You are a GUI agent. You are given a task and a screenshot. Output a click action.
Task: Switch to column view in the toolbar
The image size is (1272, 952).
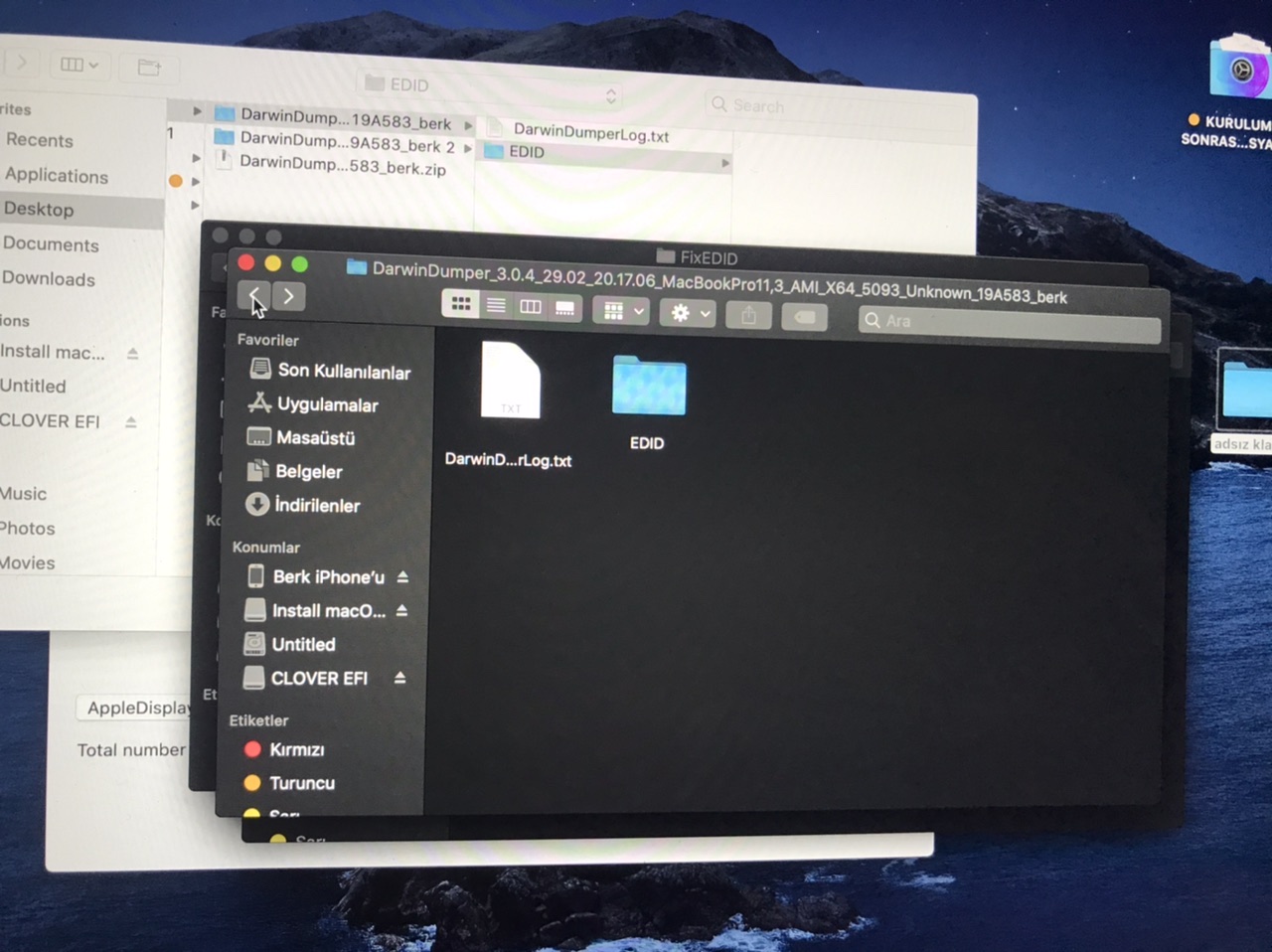click(x=531, y=307)
